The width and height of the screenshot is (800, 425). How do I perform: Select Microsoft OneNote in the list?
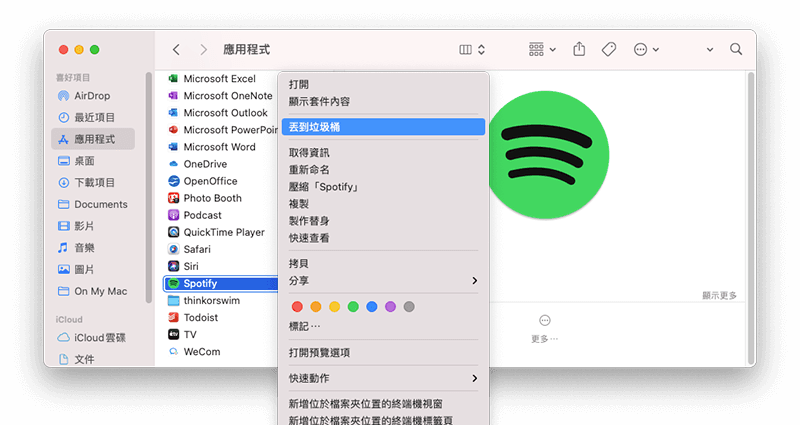(220, 96)
